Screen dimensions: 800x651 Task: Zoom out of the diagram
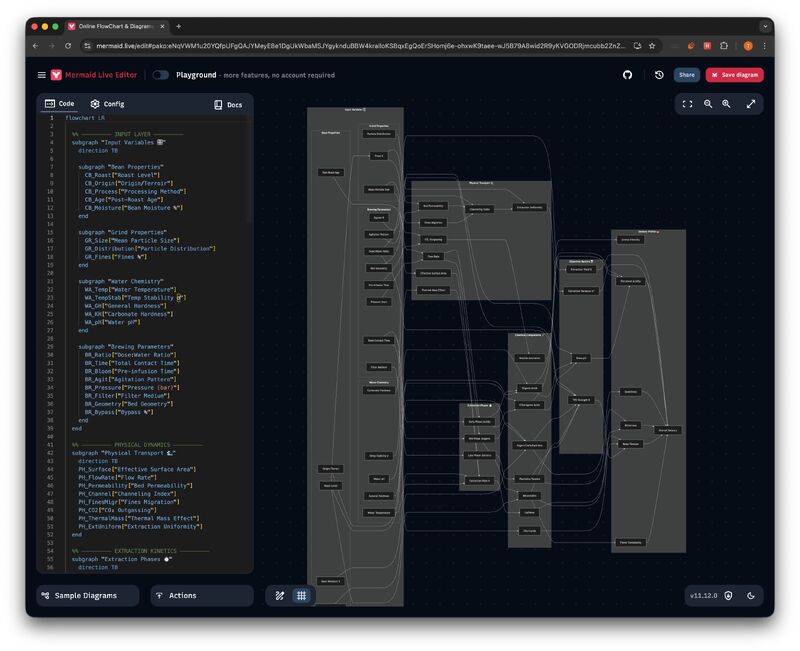708,104
